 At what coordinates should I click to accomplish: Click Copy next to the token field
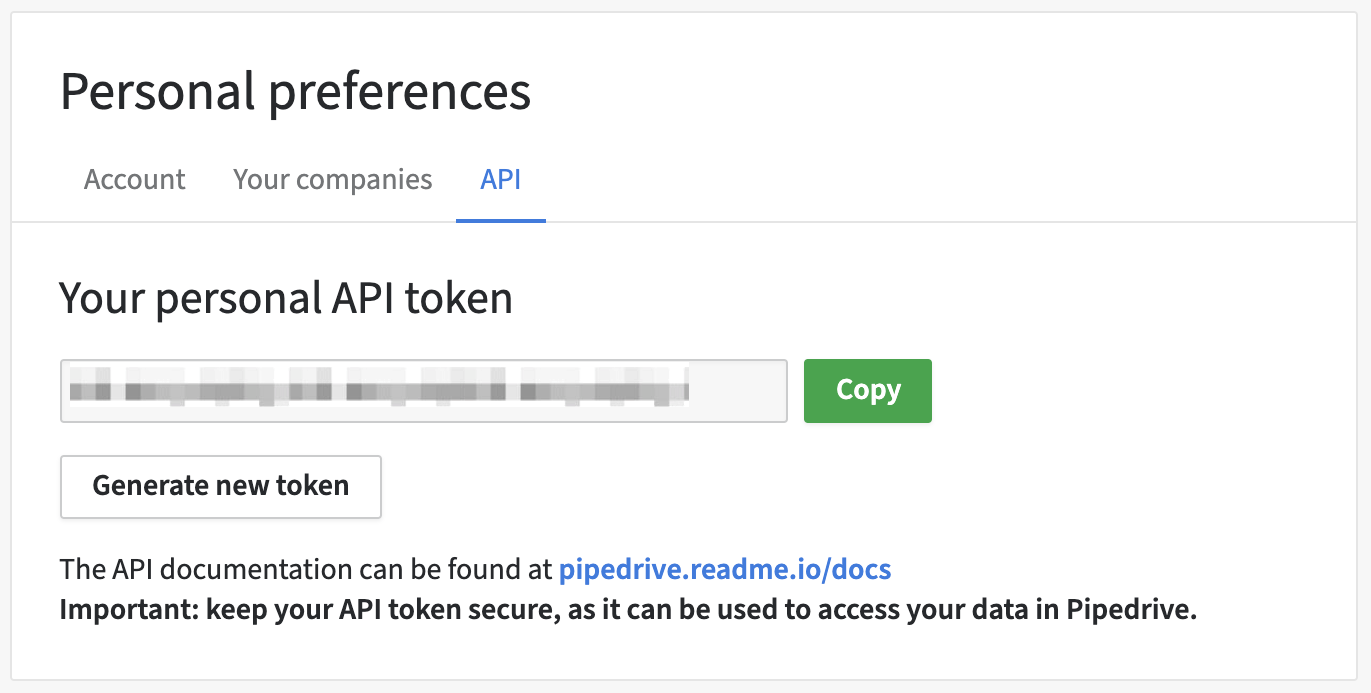pos(866,390)
